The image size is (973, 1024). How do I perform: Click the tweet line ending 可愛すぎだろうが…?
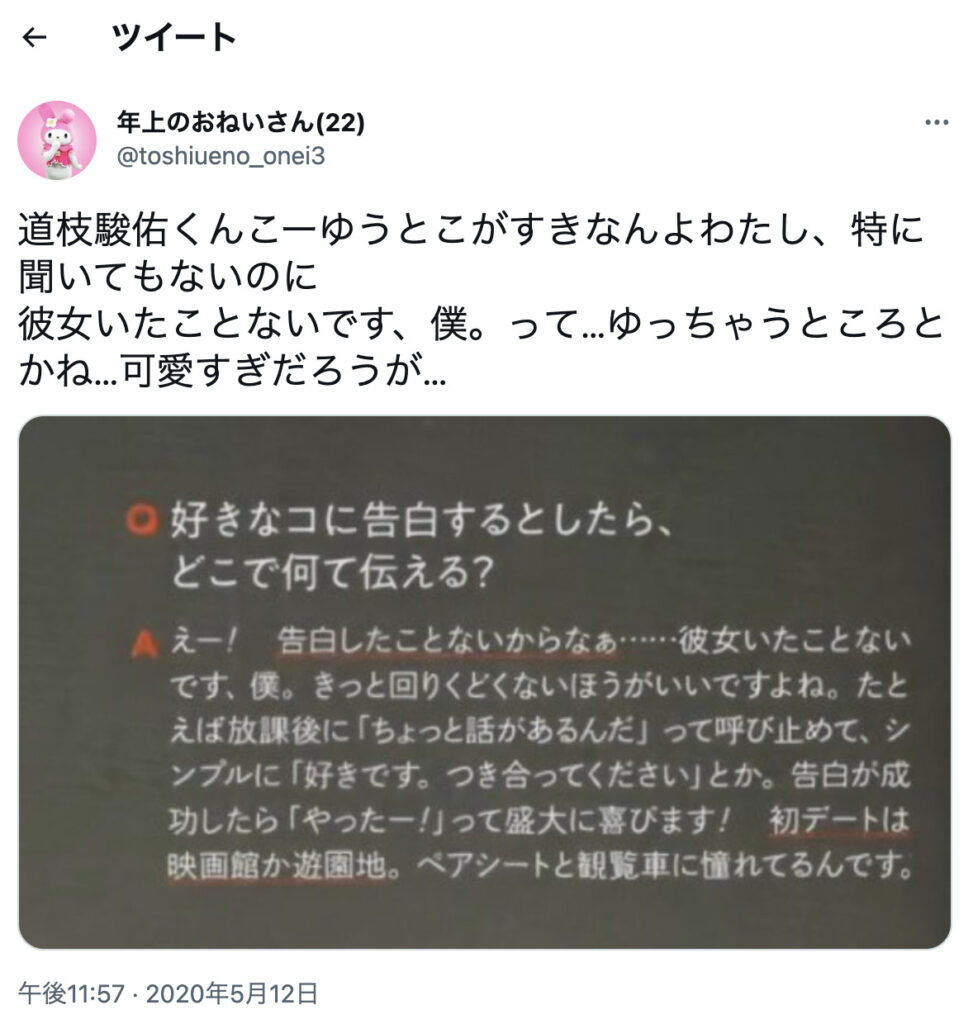point(232,371)
